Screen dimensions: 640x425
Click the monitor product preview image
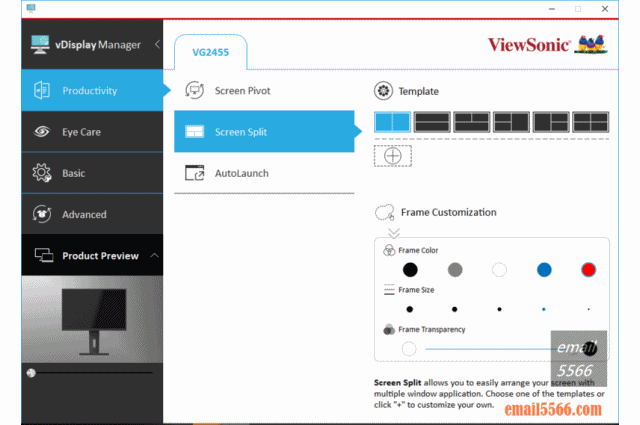(x=92, y=319)
